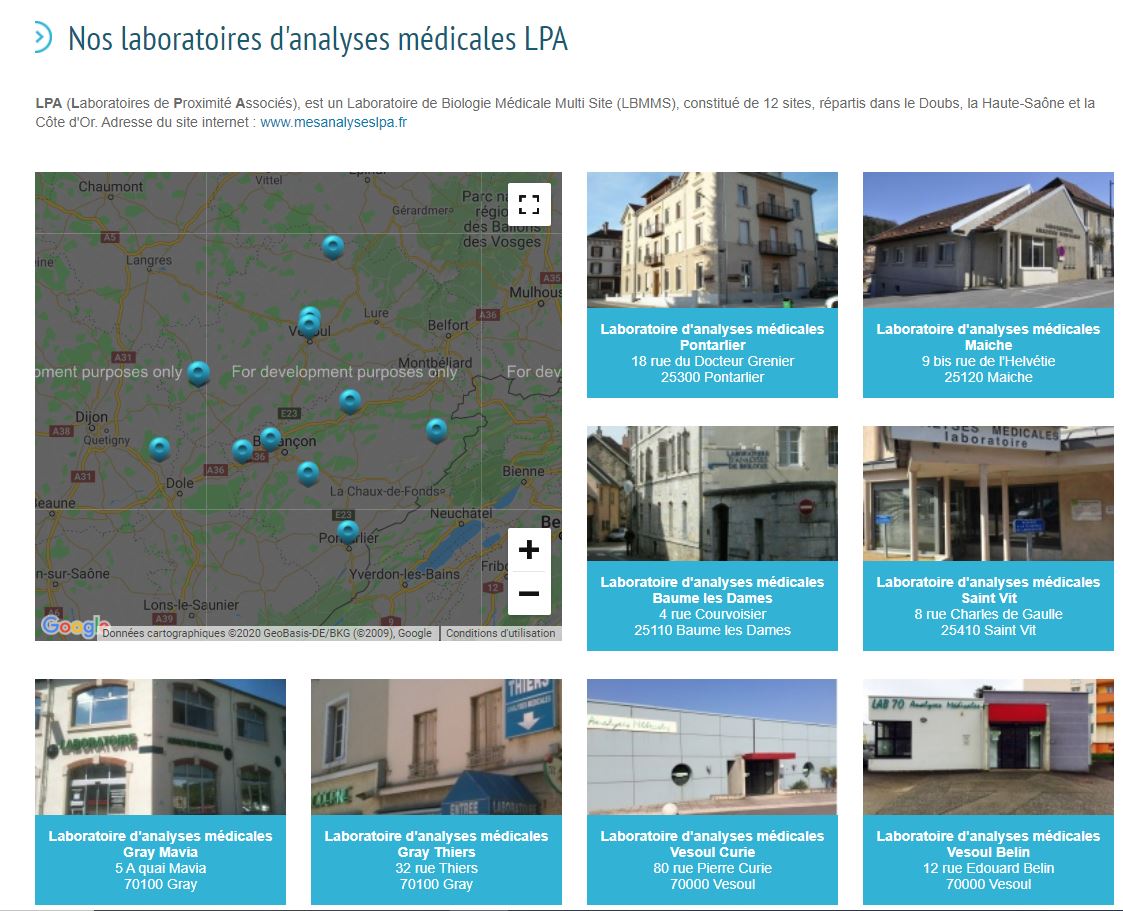Open the Saint Vit laboratory photo
Viewport: 1123px width, 911px height.
[988, 493]
